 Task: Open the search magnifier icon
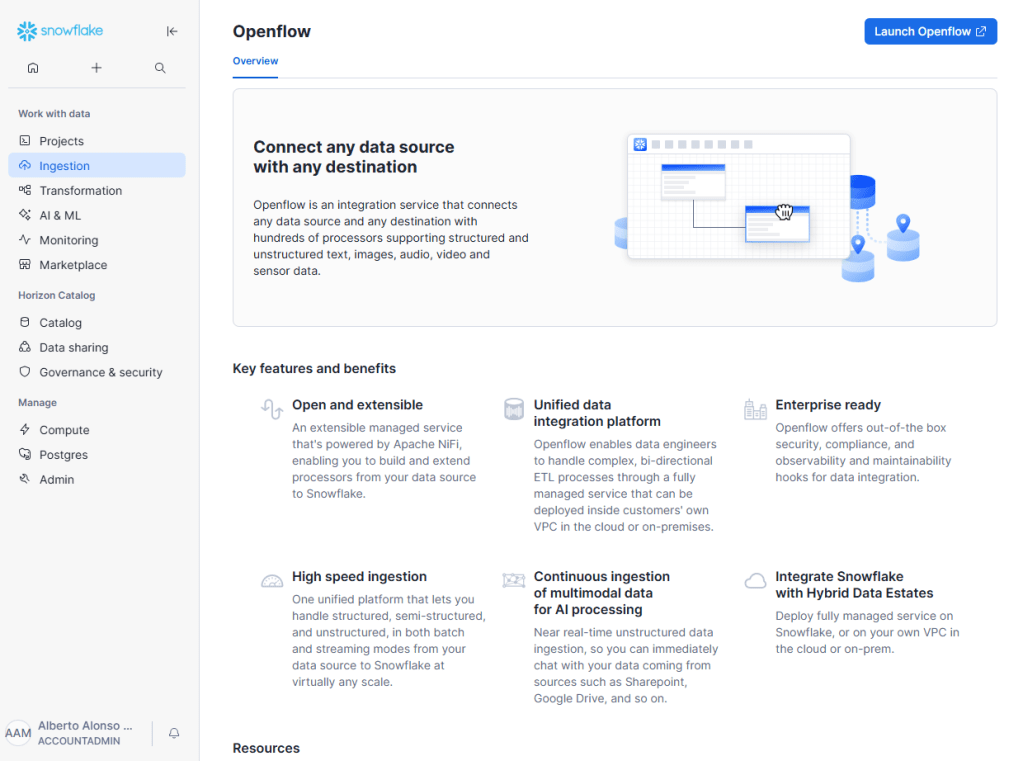160,68
